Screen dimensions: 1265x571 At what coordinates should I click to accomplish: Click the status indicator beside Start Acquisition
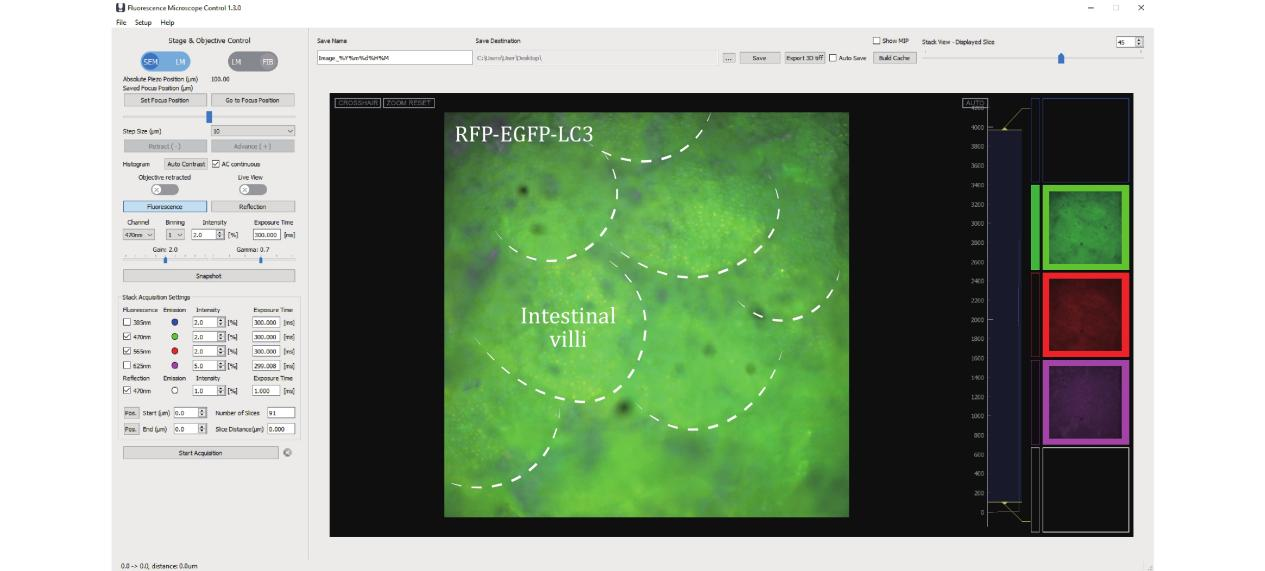(288, 453)
